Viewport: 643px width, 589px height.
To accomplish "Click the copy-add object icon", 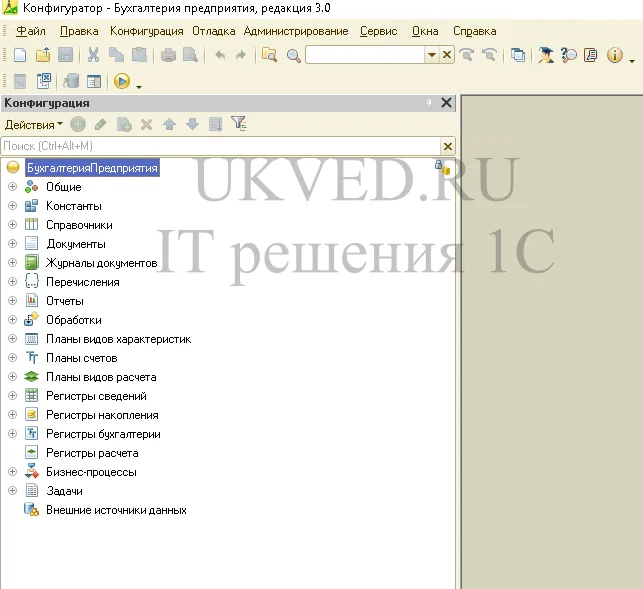I will click(124, 124).
